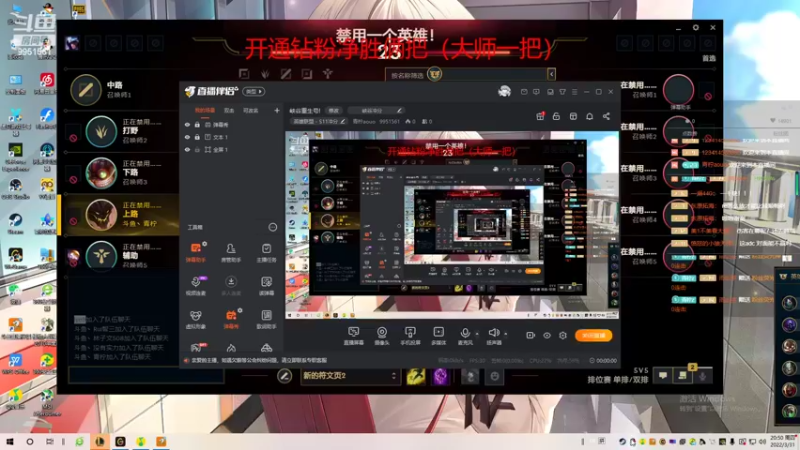Switch to the third scene tab
Viewport: 800px width, 450px height.
(251, 110)
